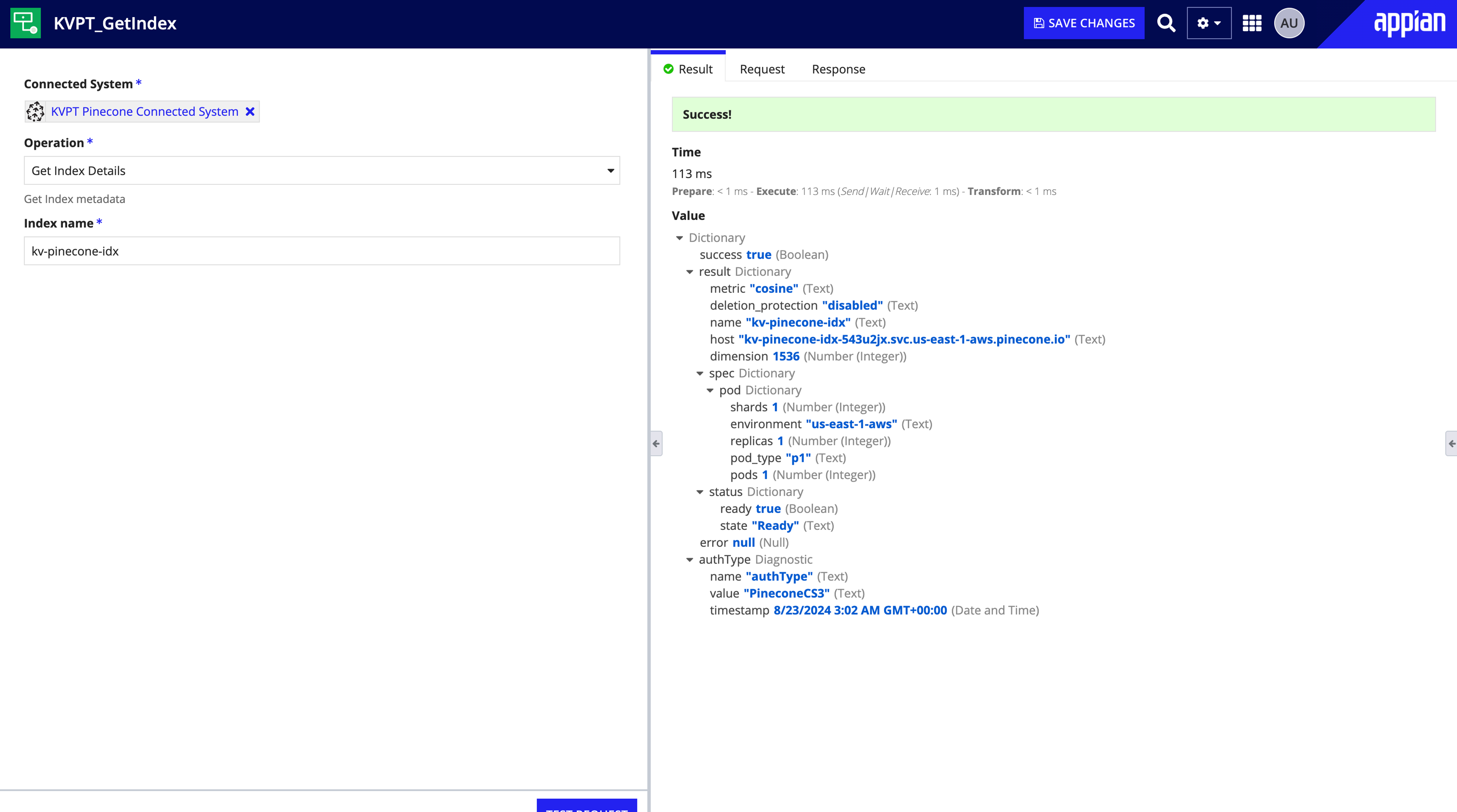
Task: Collapse the result Dictionary node
Action: click(x=689, y=272)
